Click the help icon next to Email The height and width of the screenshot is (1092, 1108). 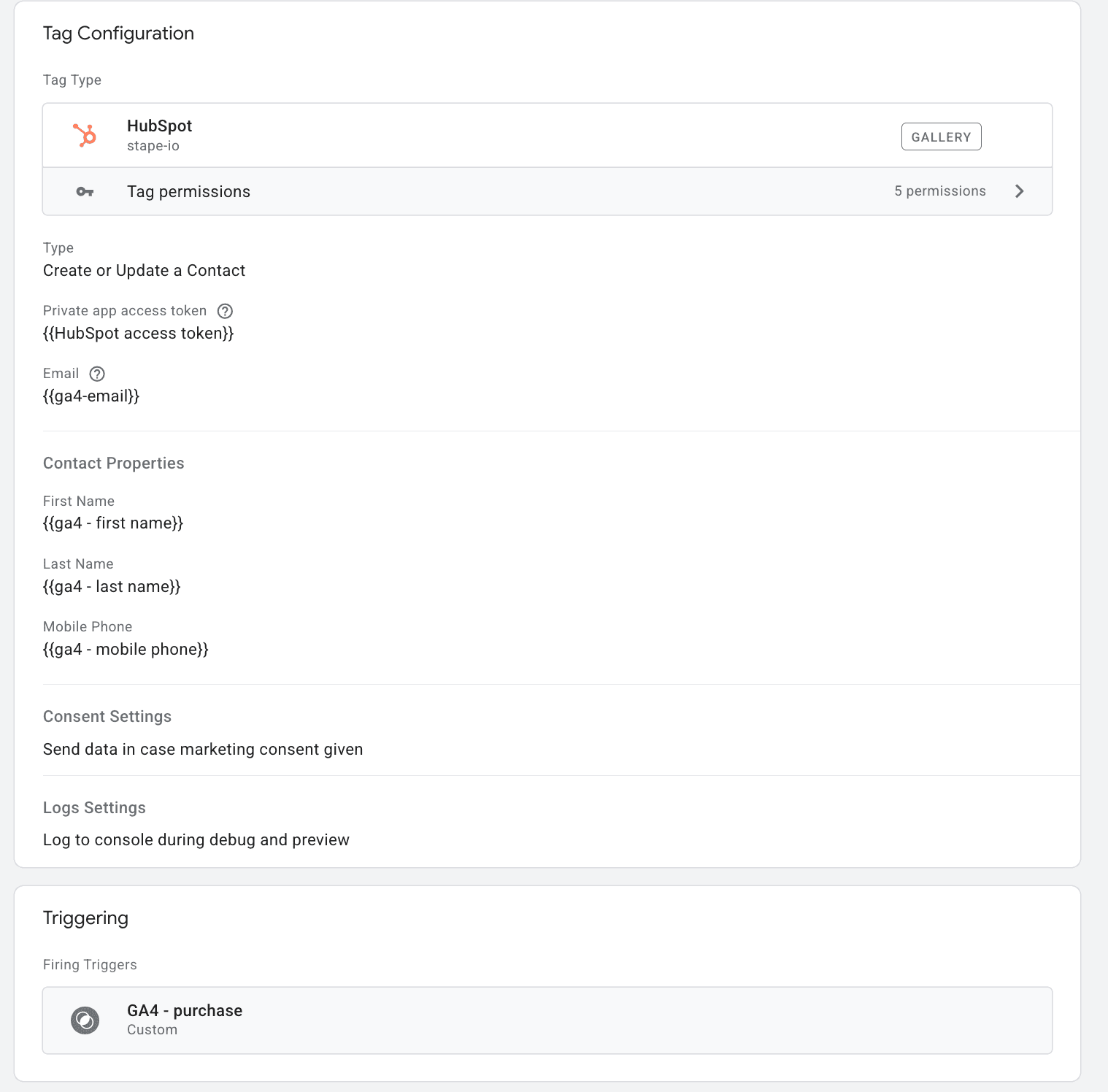98,374
